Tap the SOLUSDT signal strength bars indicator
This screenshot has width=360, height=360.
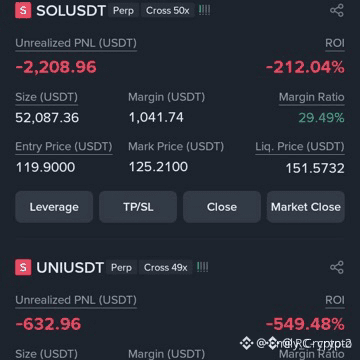click(x=204, y=10)
